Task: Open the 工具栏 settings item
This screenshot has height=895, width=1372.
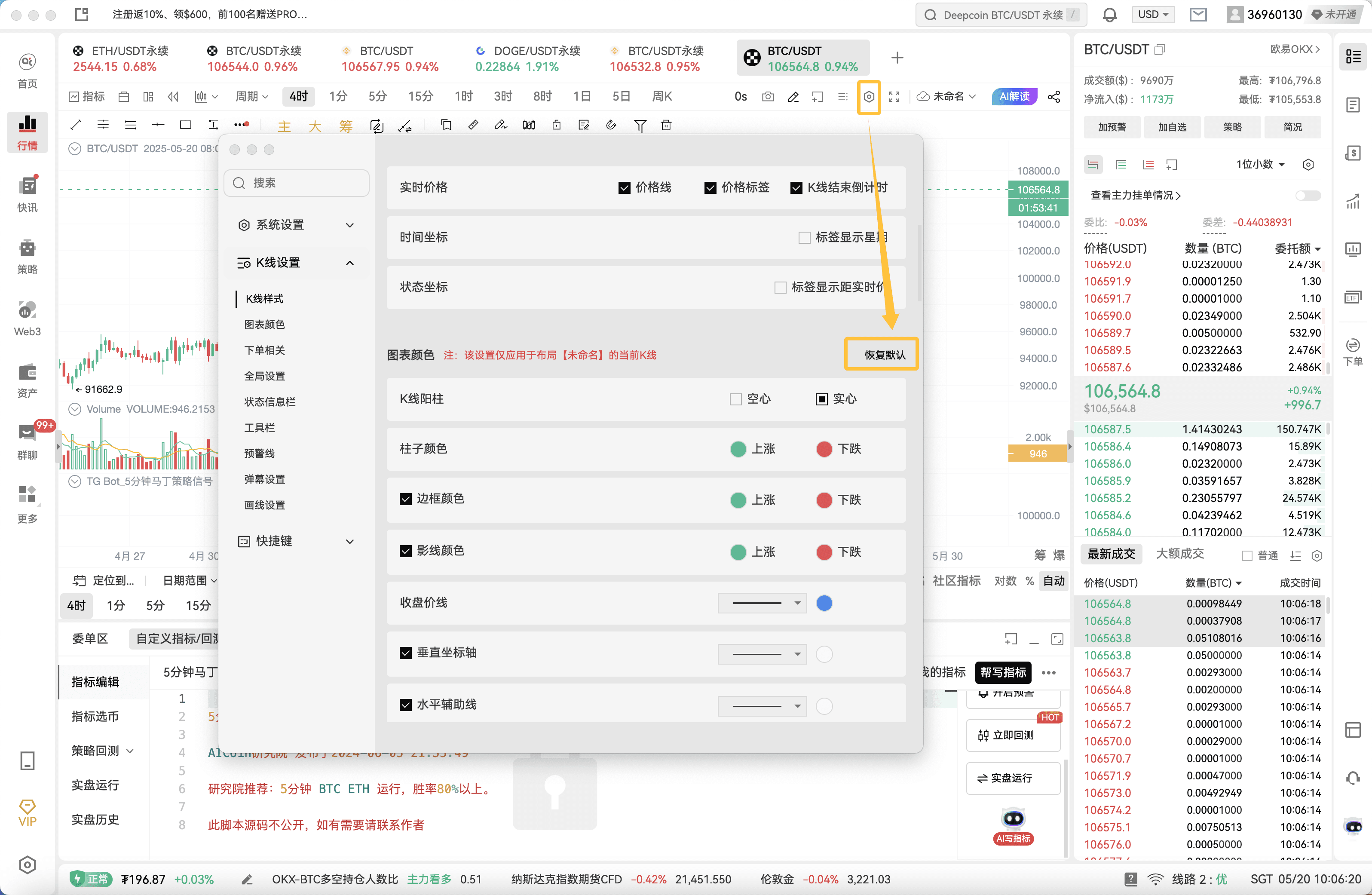Action: tap(260, 428)
